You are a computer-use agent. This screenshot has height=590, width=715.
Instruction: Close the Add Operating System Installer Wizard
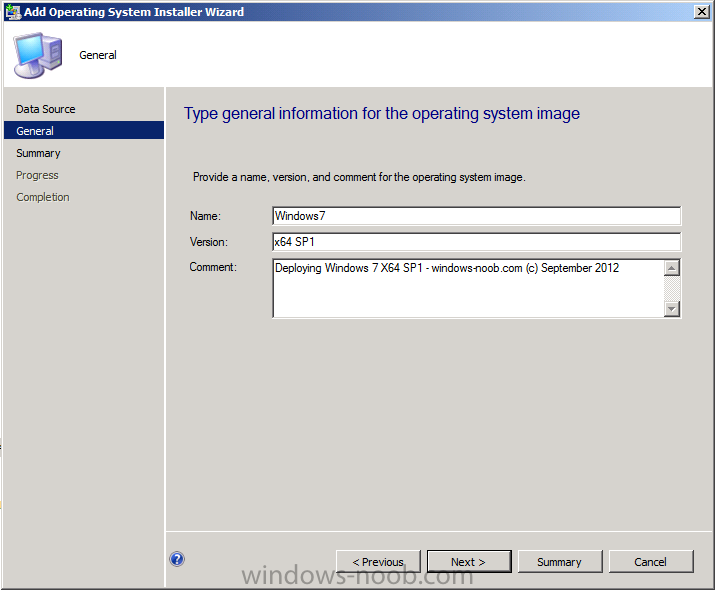click(x=701, y=12)
